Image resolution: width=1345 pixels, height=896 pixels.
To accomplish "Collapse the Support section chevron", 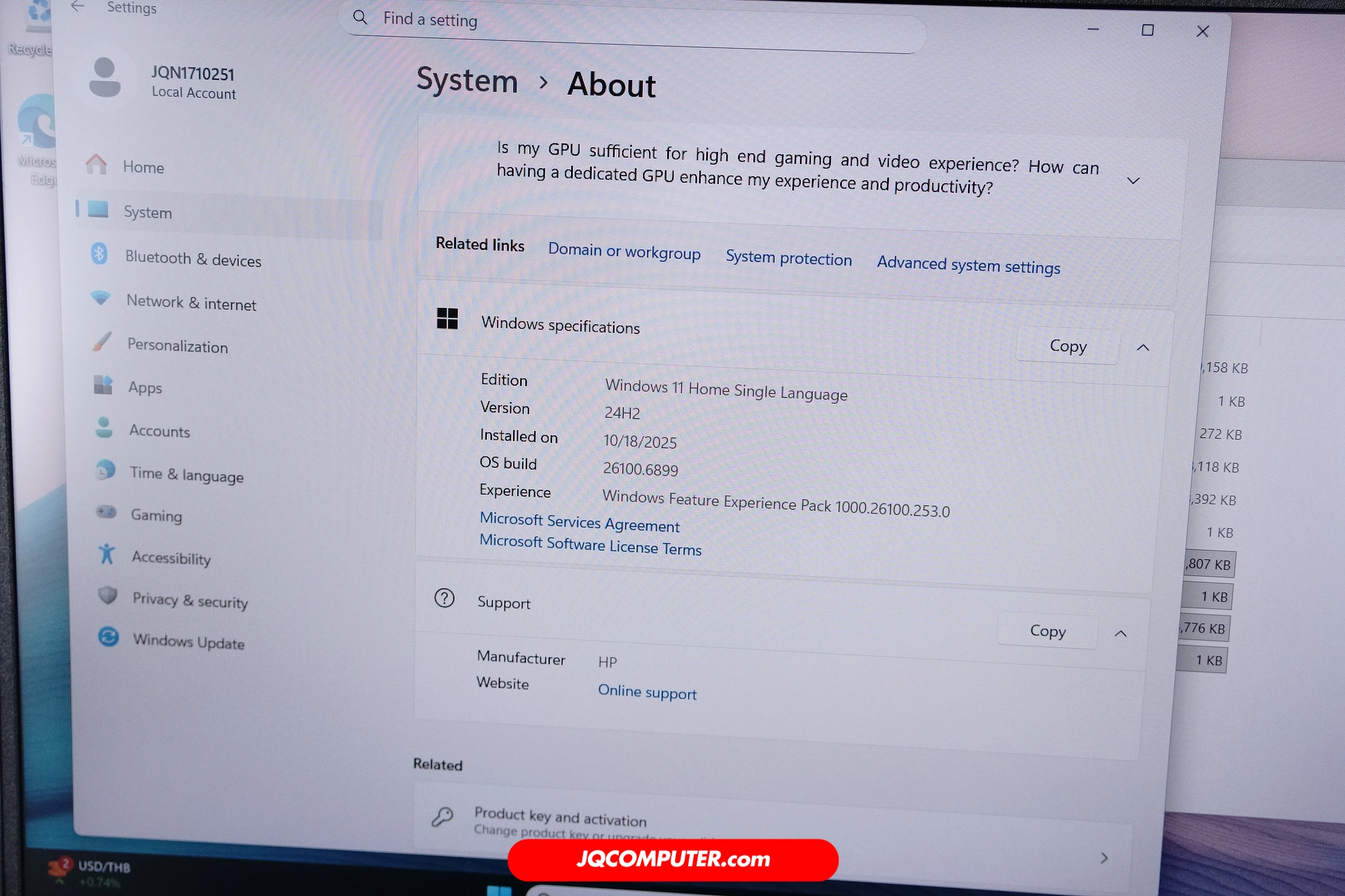I will (1120, 634).
